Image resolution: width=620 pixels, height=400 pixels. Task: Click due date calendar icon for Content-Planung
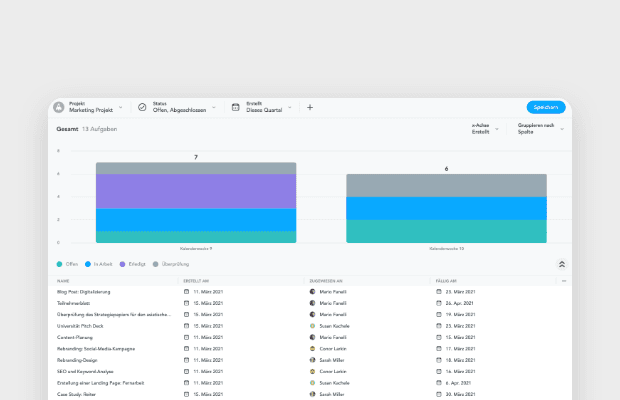439,337
